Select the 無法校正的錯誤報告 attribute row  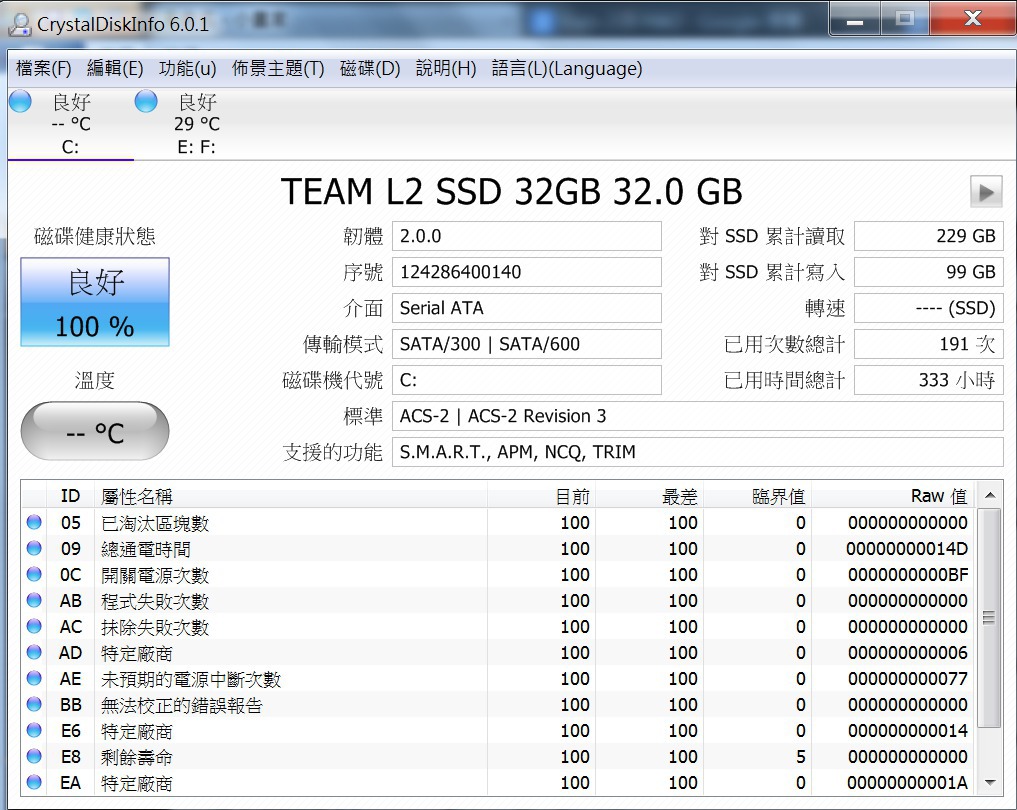(x=498, y=704)
